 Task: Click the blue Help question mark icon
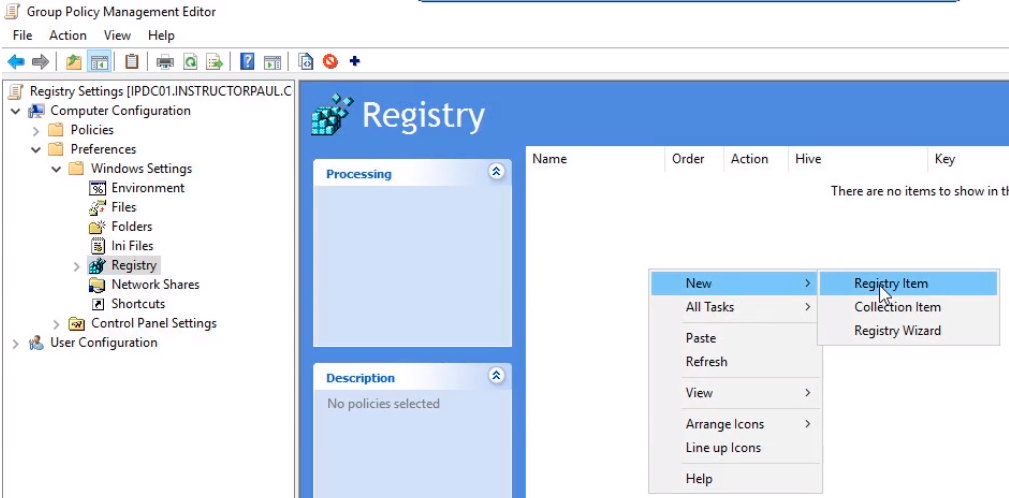[x=247, y=62]
